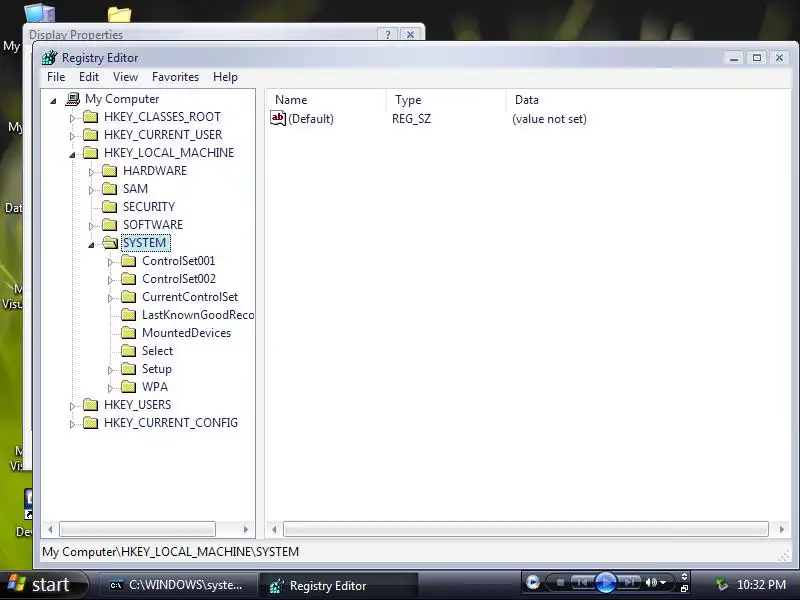The width and height of the screenshot is (800, 600).
Task: Click the Select key folder icon
Action: [129, 351]
